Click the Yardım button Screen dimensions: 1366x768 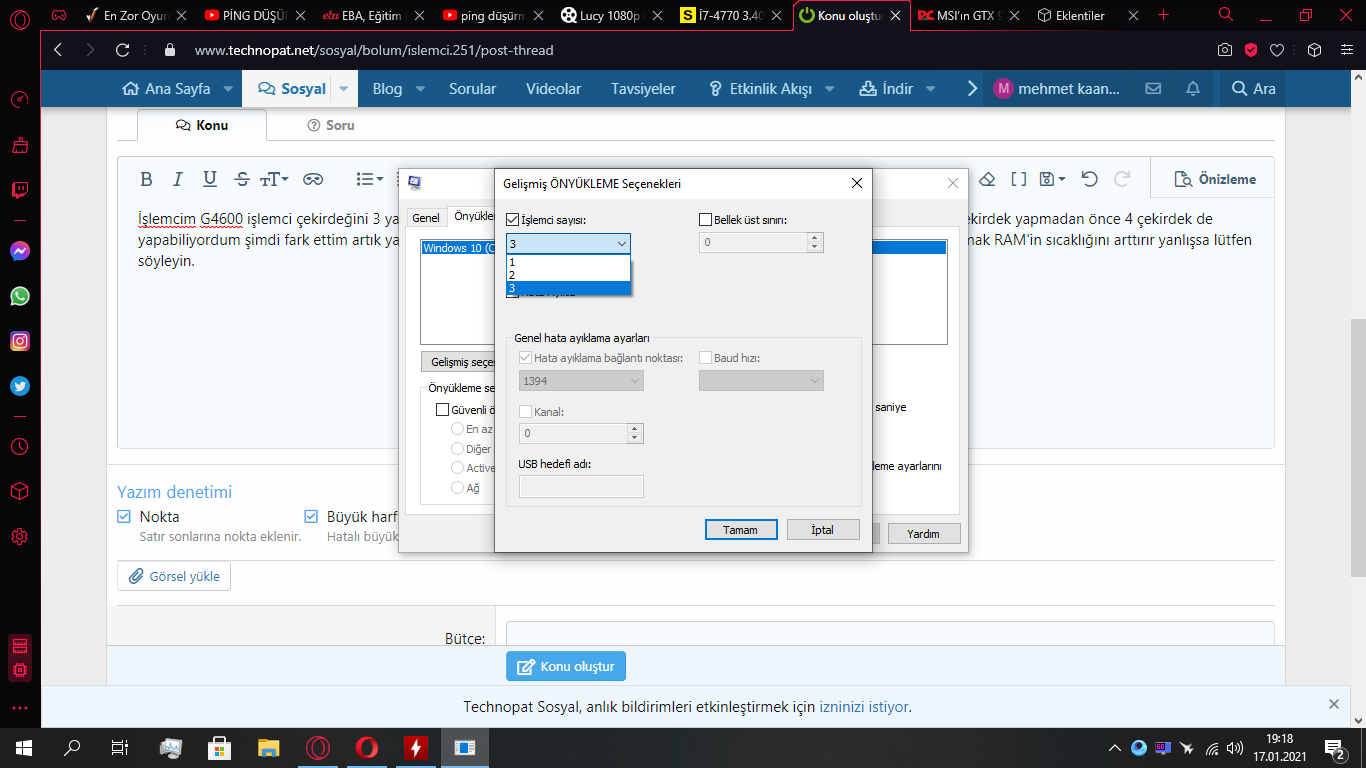923,534
